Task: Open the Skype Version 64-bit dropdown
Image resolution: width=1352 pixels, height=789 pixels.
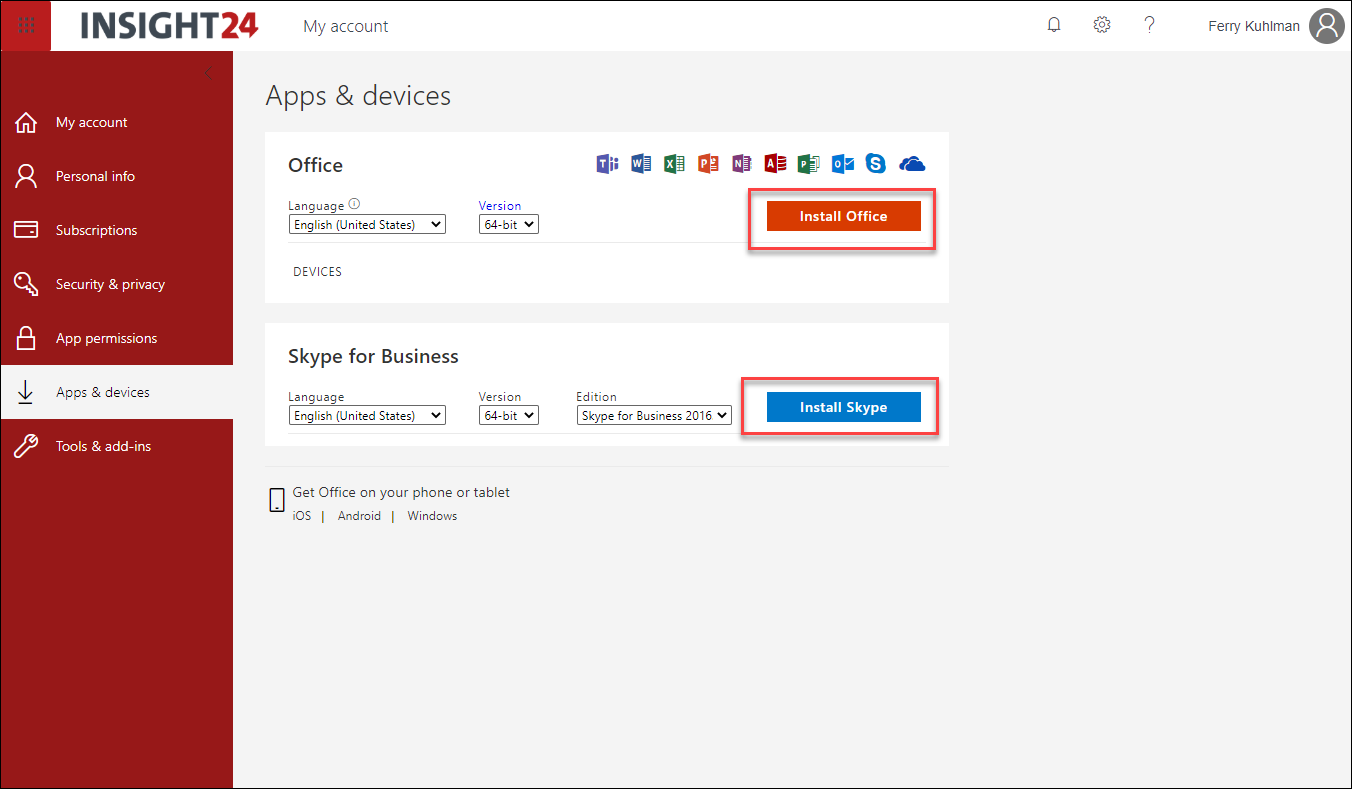Action: point(509,416)
